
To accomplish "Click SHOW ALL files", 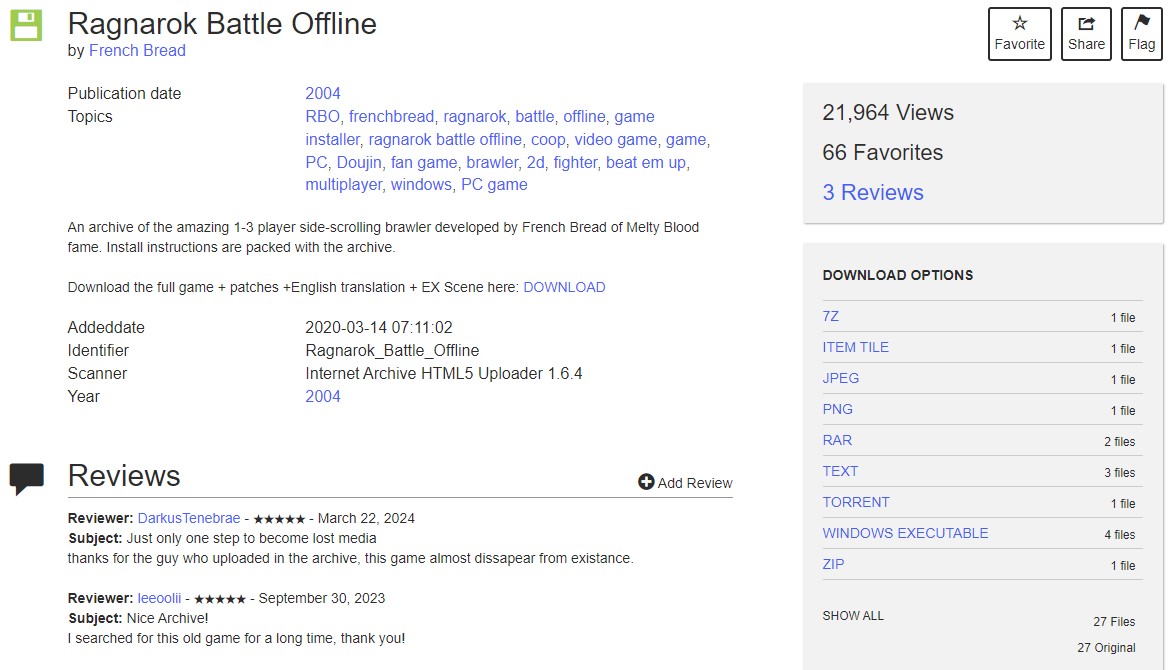I will 853,616.
